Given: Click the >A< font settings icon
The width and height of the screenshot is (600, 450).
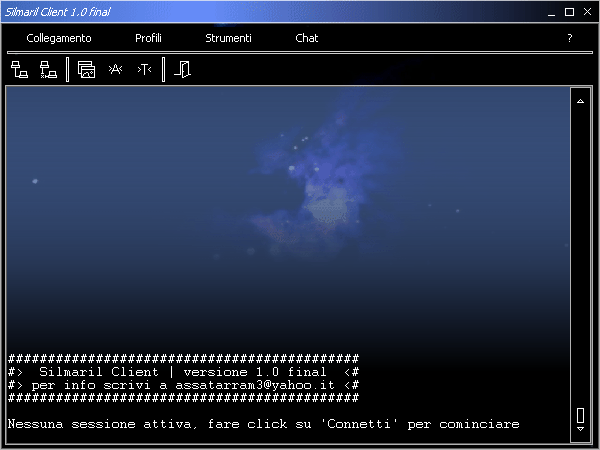Looking at the screenshot, I should tap(115, 69).
